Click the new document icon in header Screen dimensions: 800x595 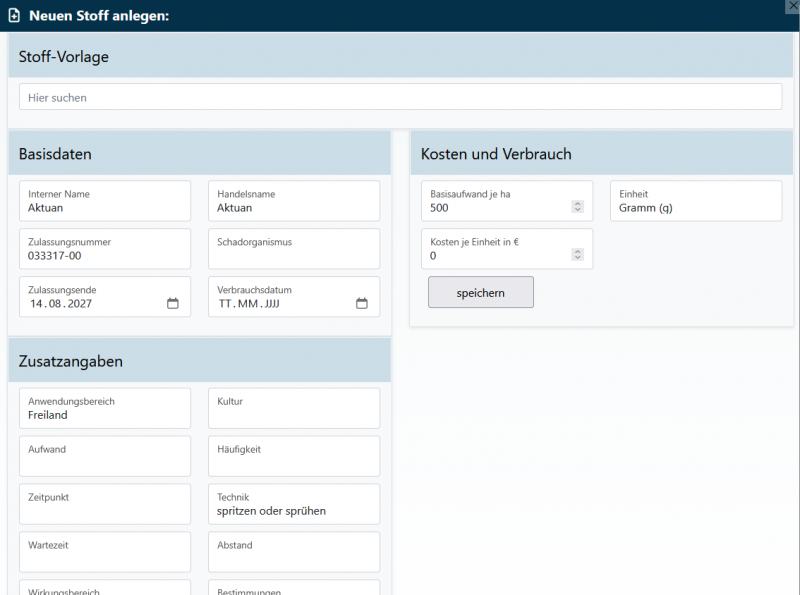(x=14, y=16)
